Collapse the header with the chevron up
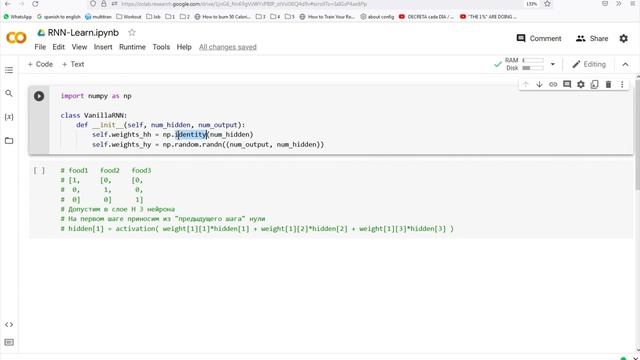This screenshot has width=640, height=360. [625, 64]
